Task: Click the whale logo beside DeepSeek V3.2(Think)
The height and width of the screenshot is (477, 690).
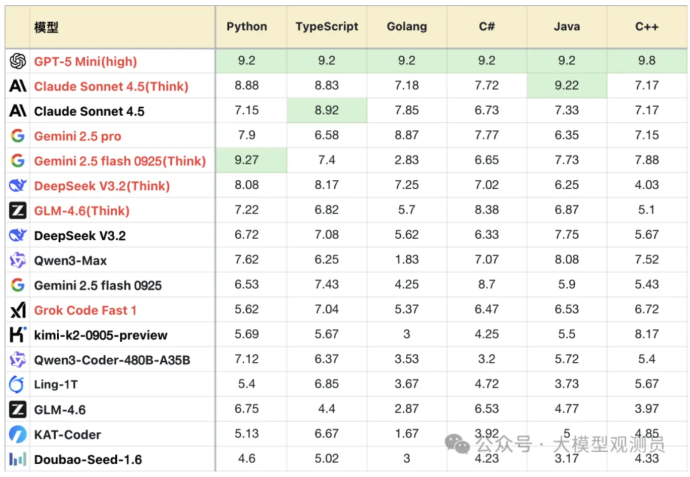Action: (x=17, y=186)
